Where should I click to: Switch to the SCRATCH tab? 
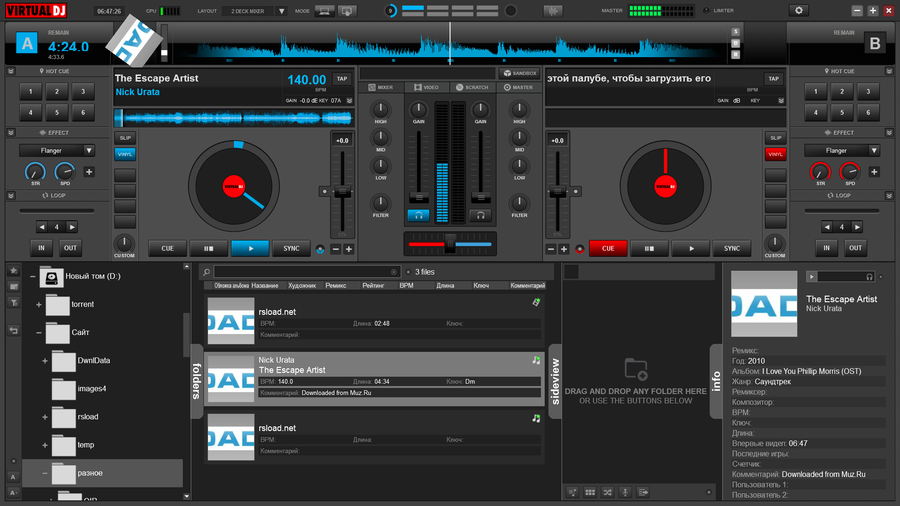(x=472, y=87)
